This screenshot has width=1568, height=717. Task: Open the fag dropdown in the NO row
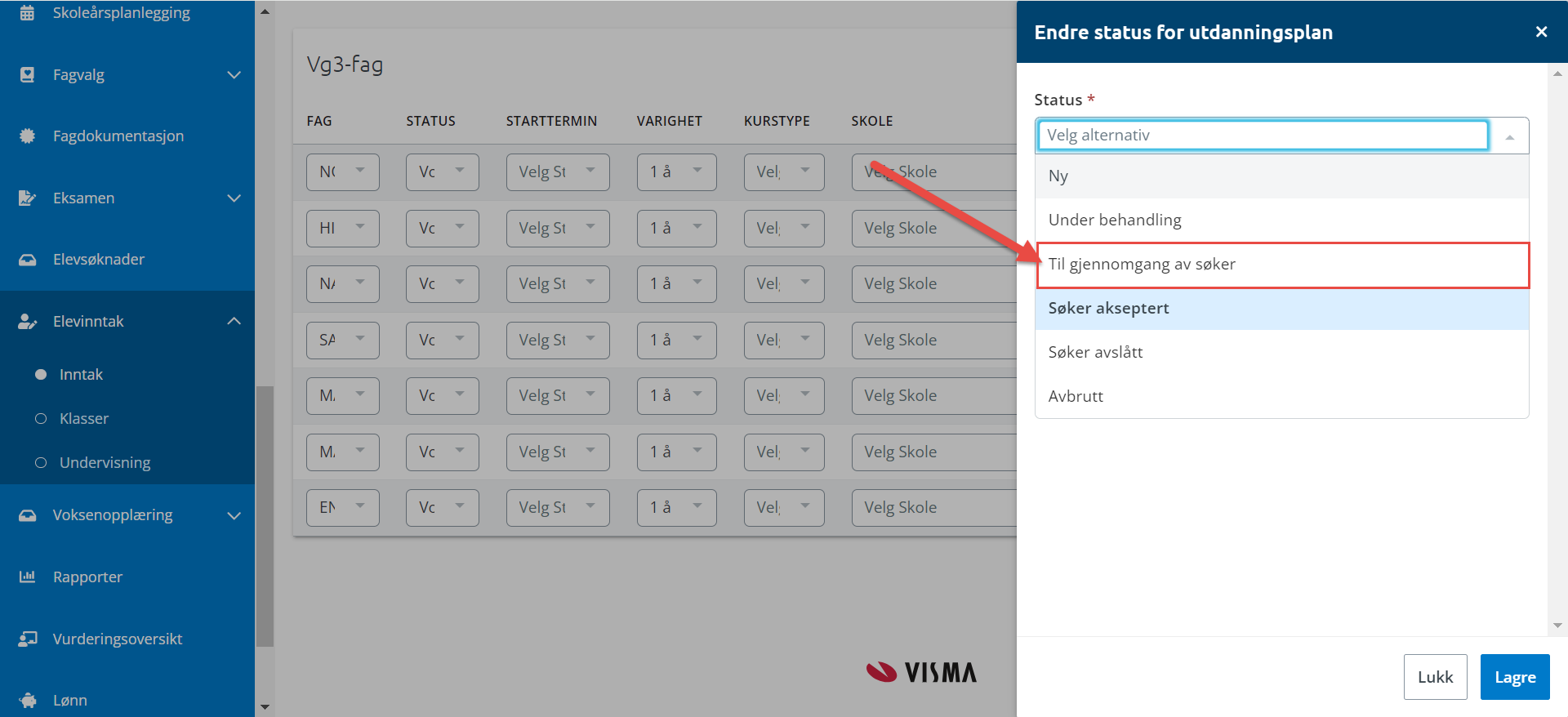(343, 172)
